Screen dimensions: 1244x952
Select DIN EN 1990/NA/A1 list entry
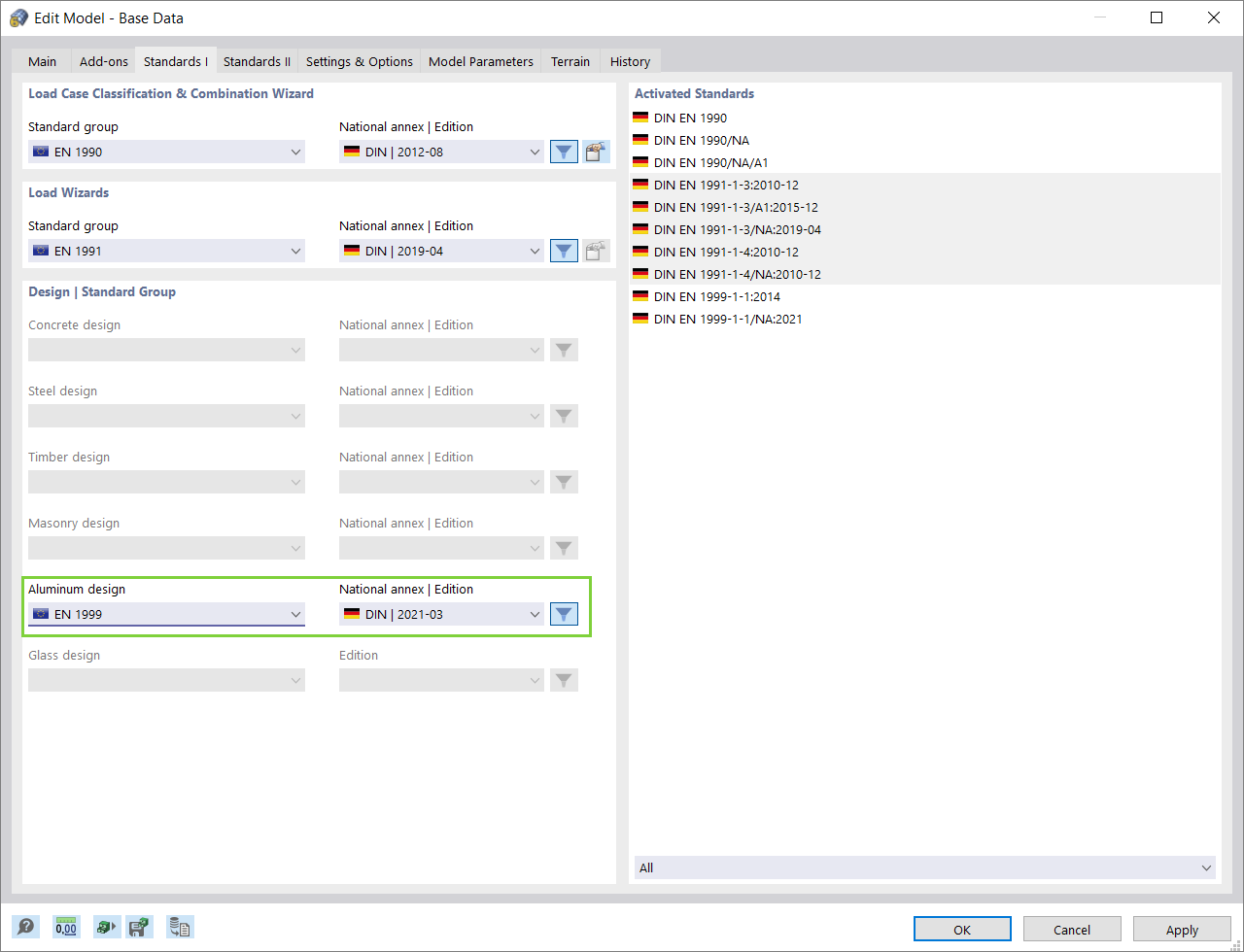925,162
